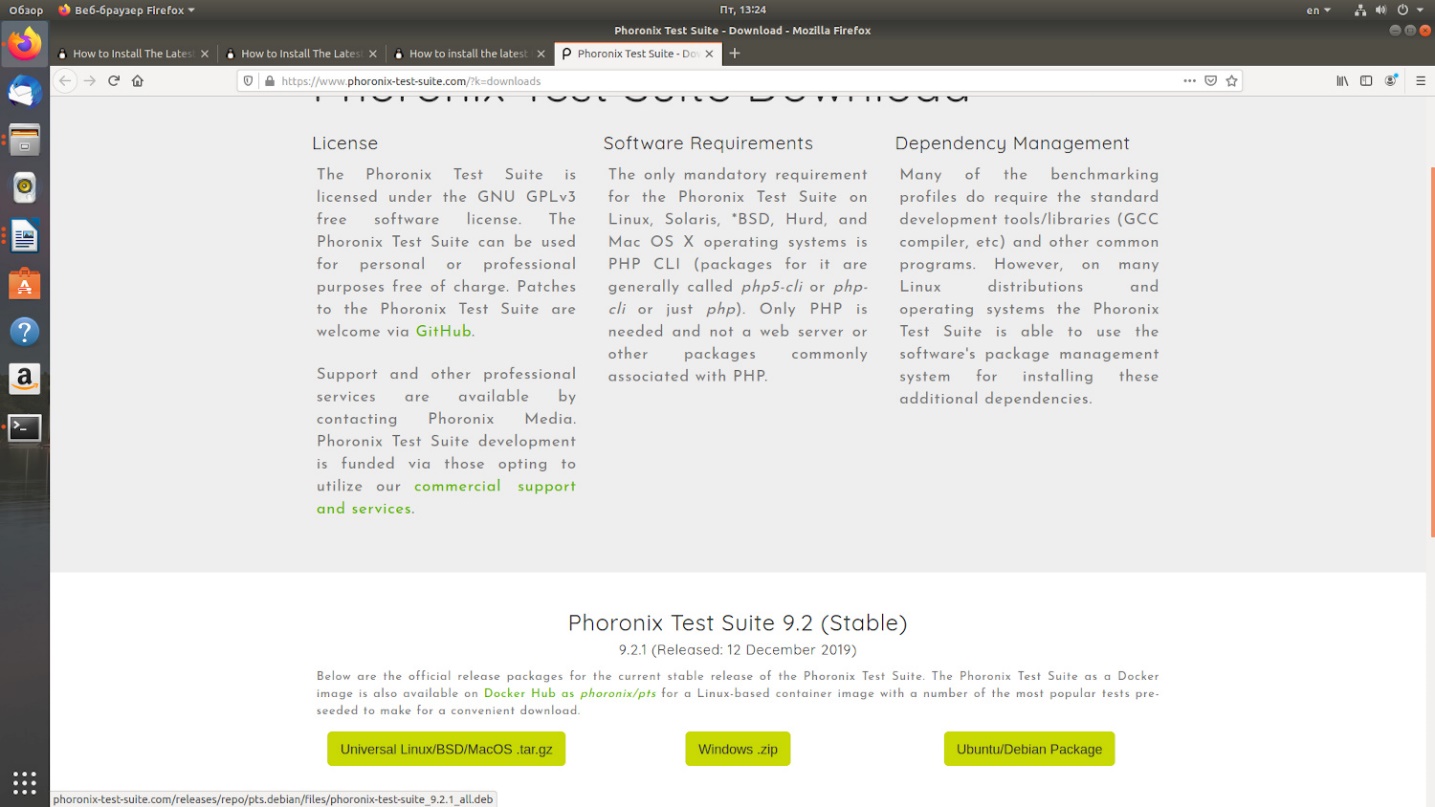Image resolution: width=1435 pixels, height=807 pixels.
Task: Open the Help icon in dock
Action: [25, 332]
